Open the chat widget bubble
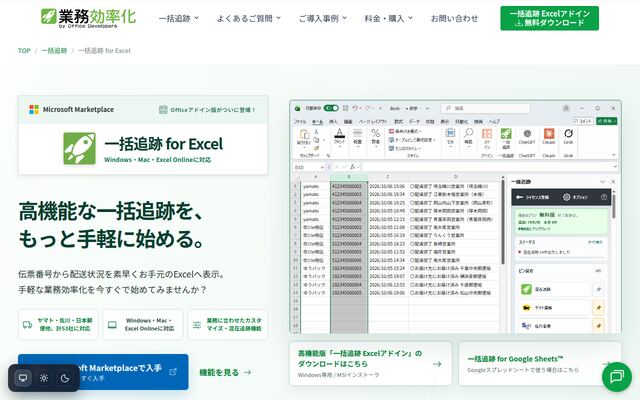This screenshot has height=400, width=640. [617, 376]
